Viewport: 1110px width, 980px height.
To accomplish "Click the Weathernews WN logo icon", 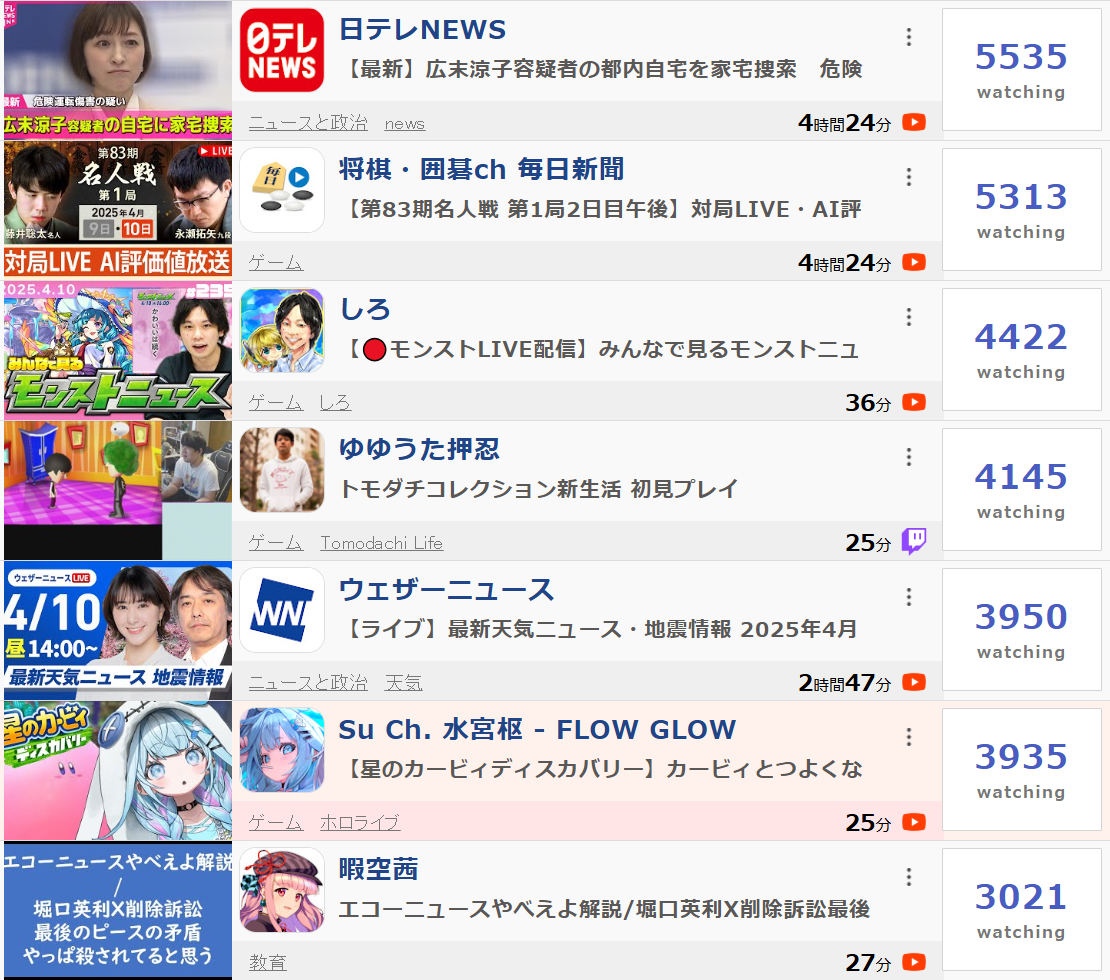I will 282,610.
